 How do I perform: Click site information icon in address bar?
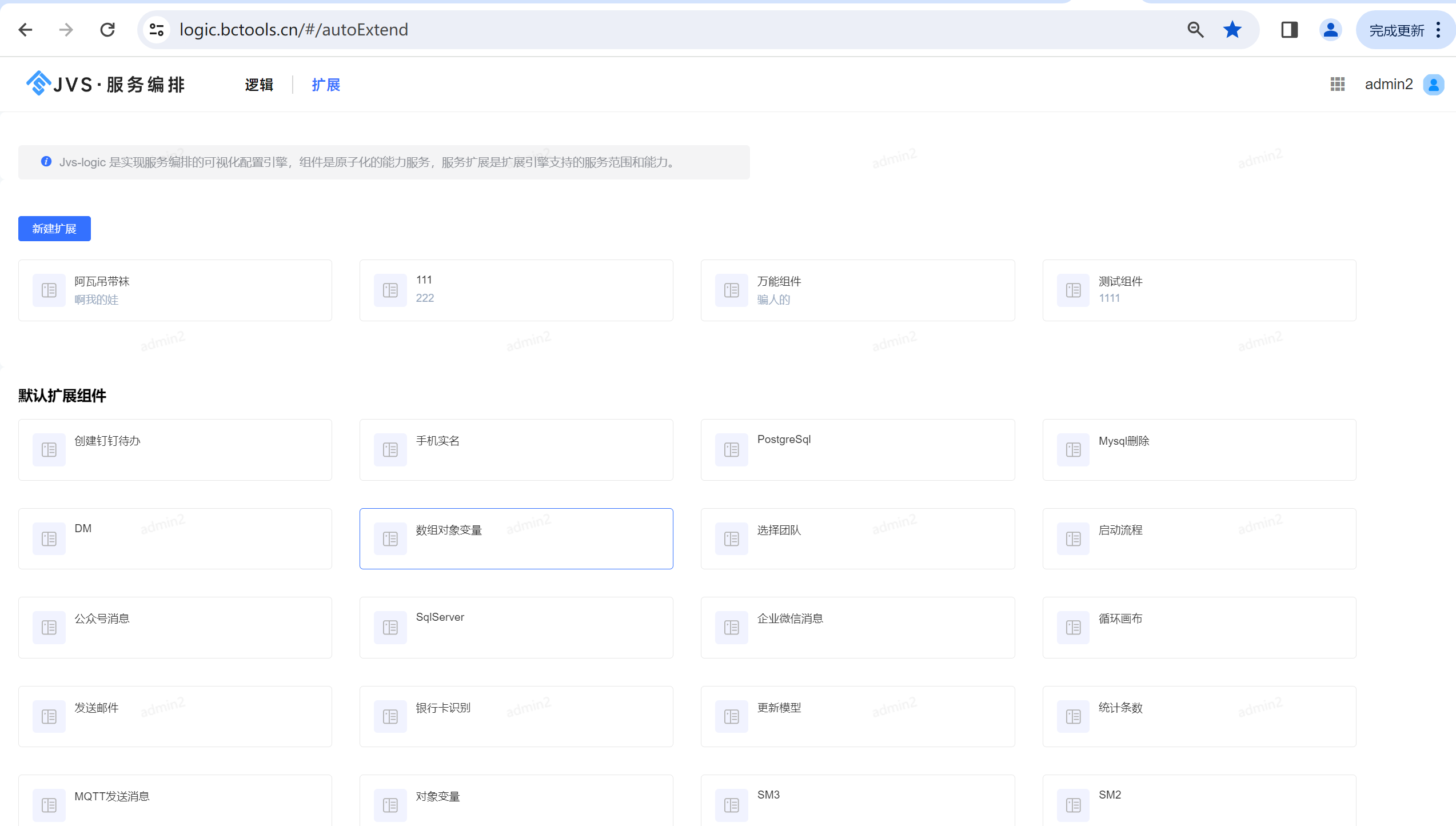point(156,30)
